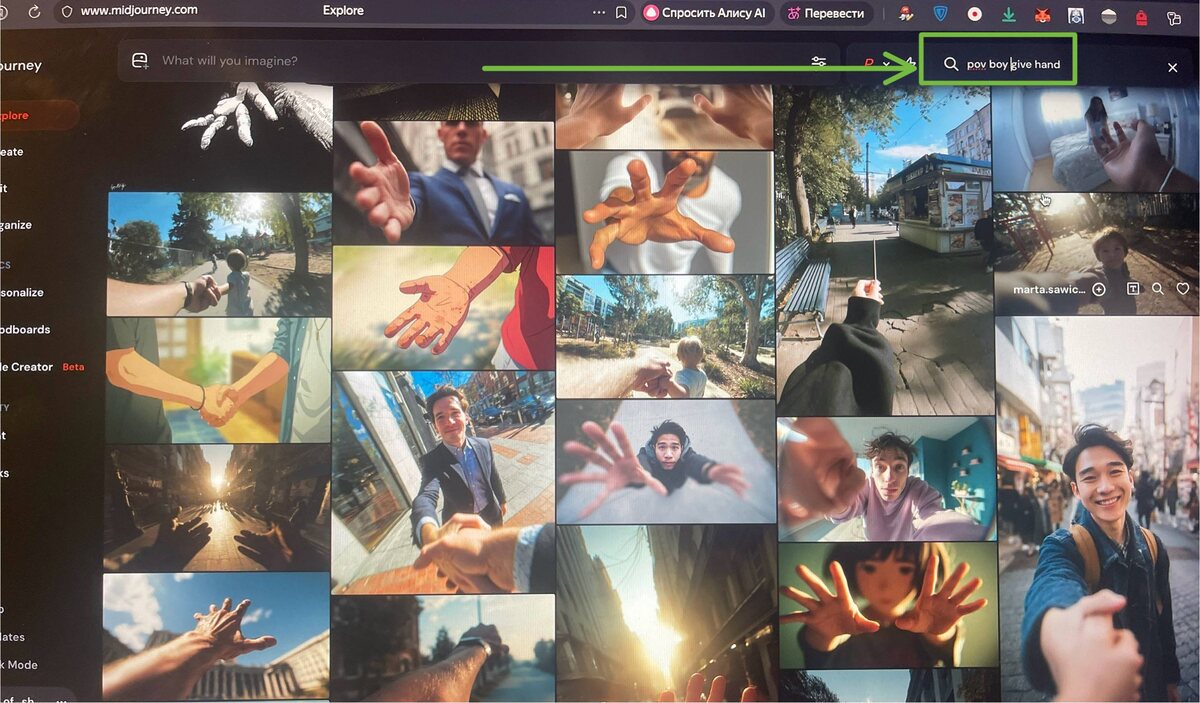
Task: Open the anime girl with both hands out image
Action: (889, 605)
